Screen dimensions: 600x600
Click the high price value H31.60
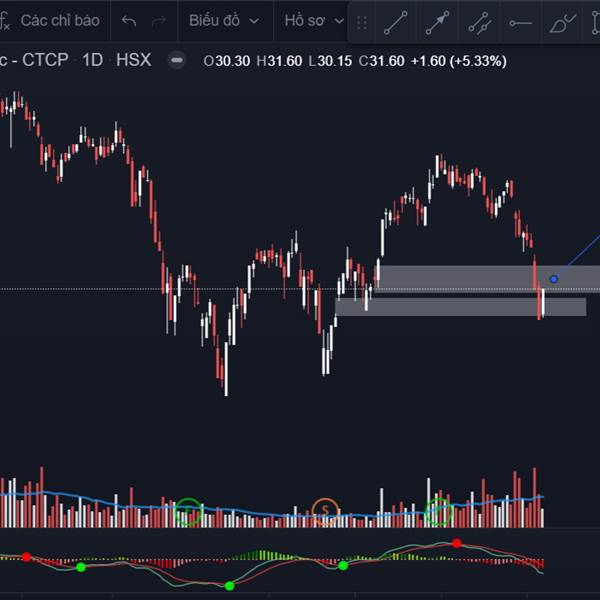279,61
